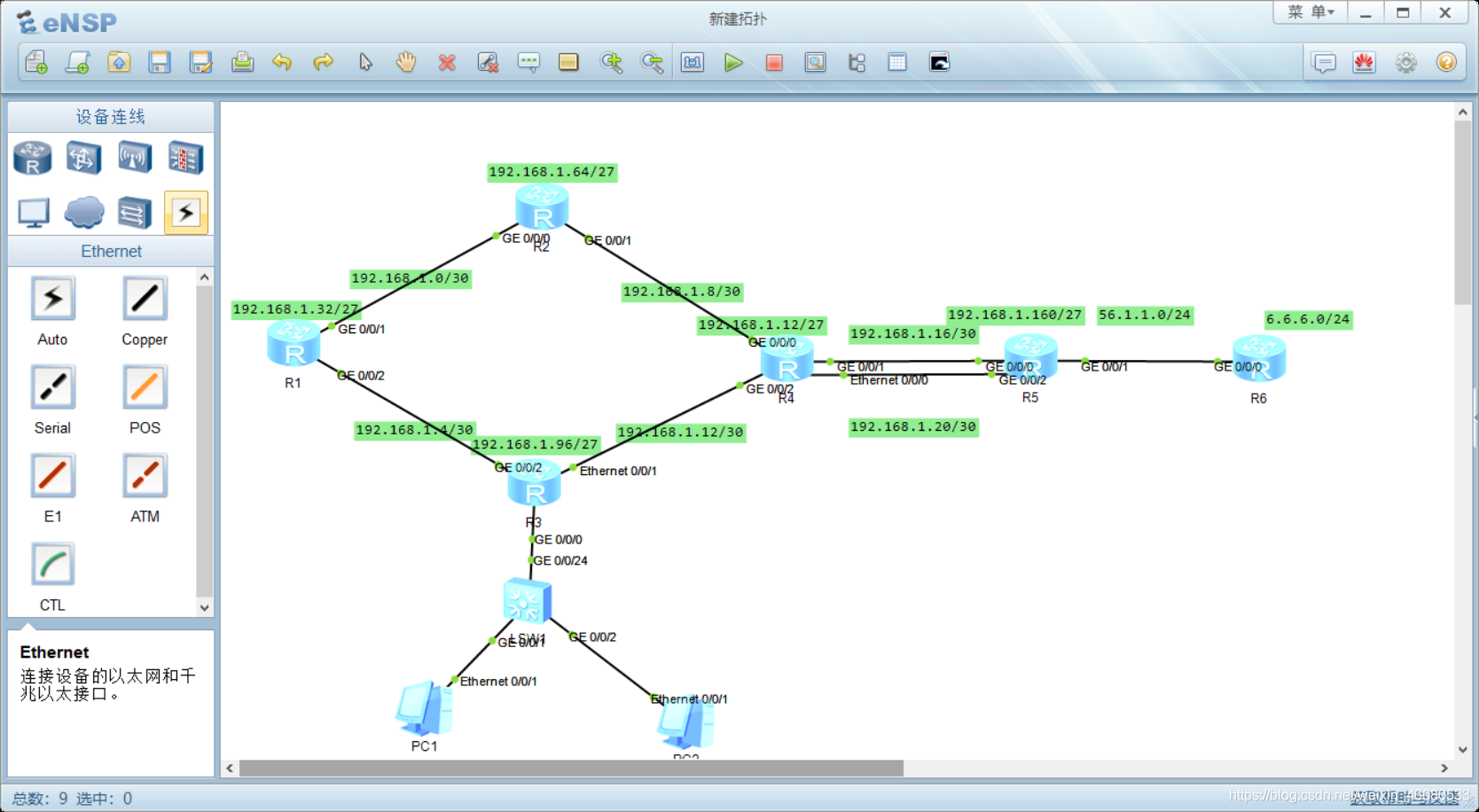Open the Huawei website icon
The width and height of the screenshot is (1479, 812).
tap(1364, 62)
